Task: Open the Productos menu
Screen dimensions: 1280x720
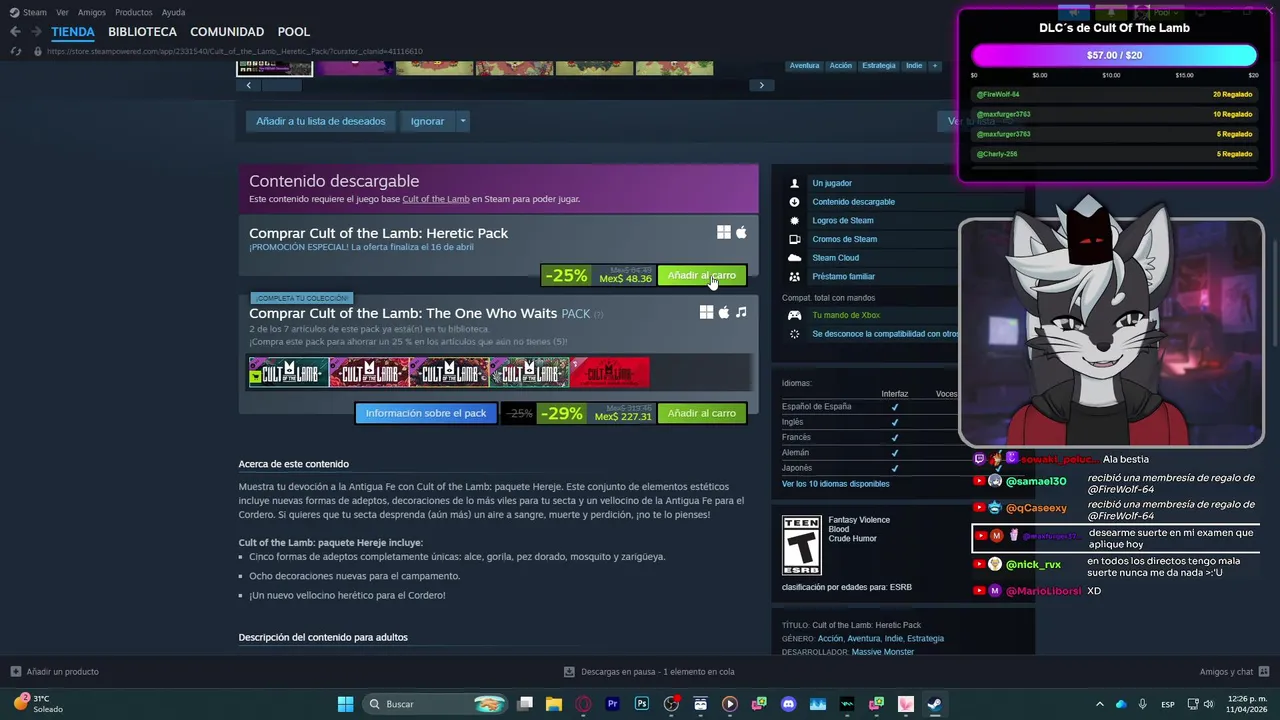Action: tap(134, 12)
